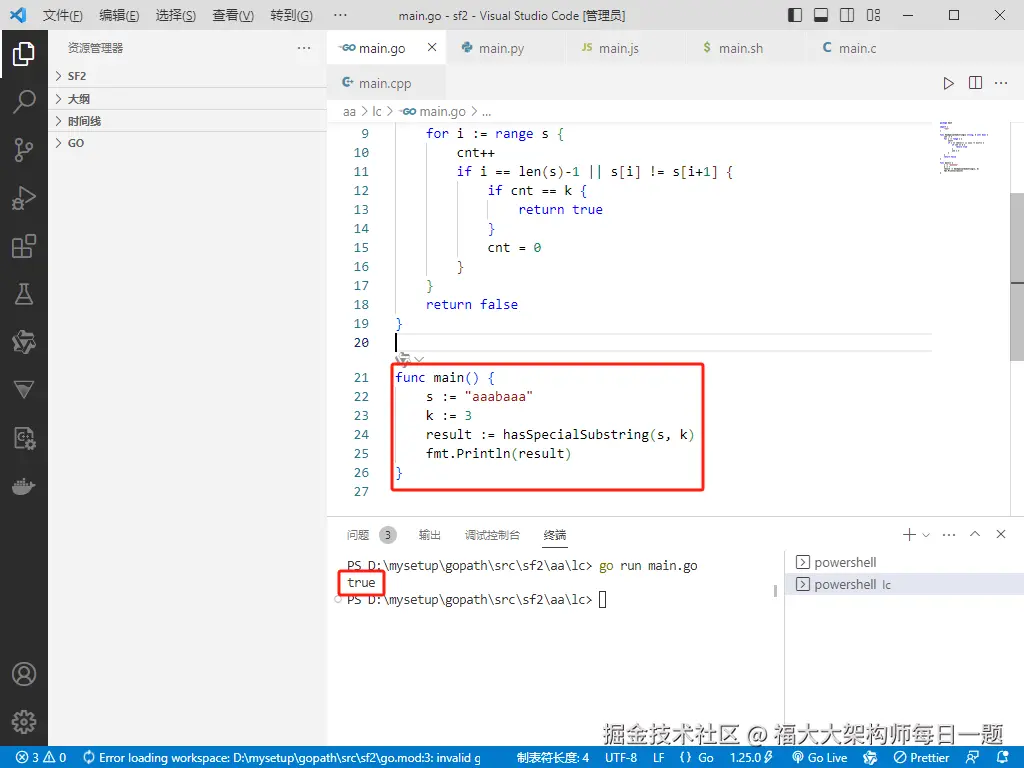Switch to main.c editor tab
The image size is (1024, 768).
pos(865,48)
